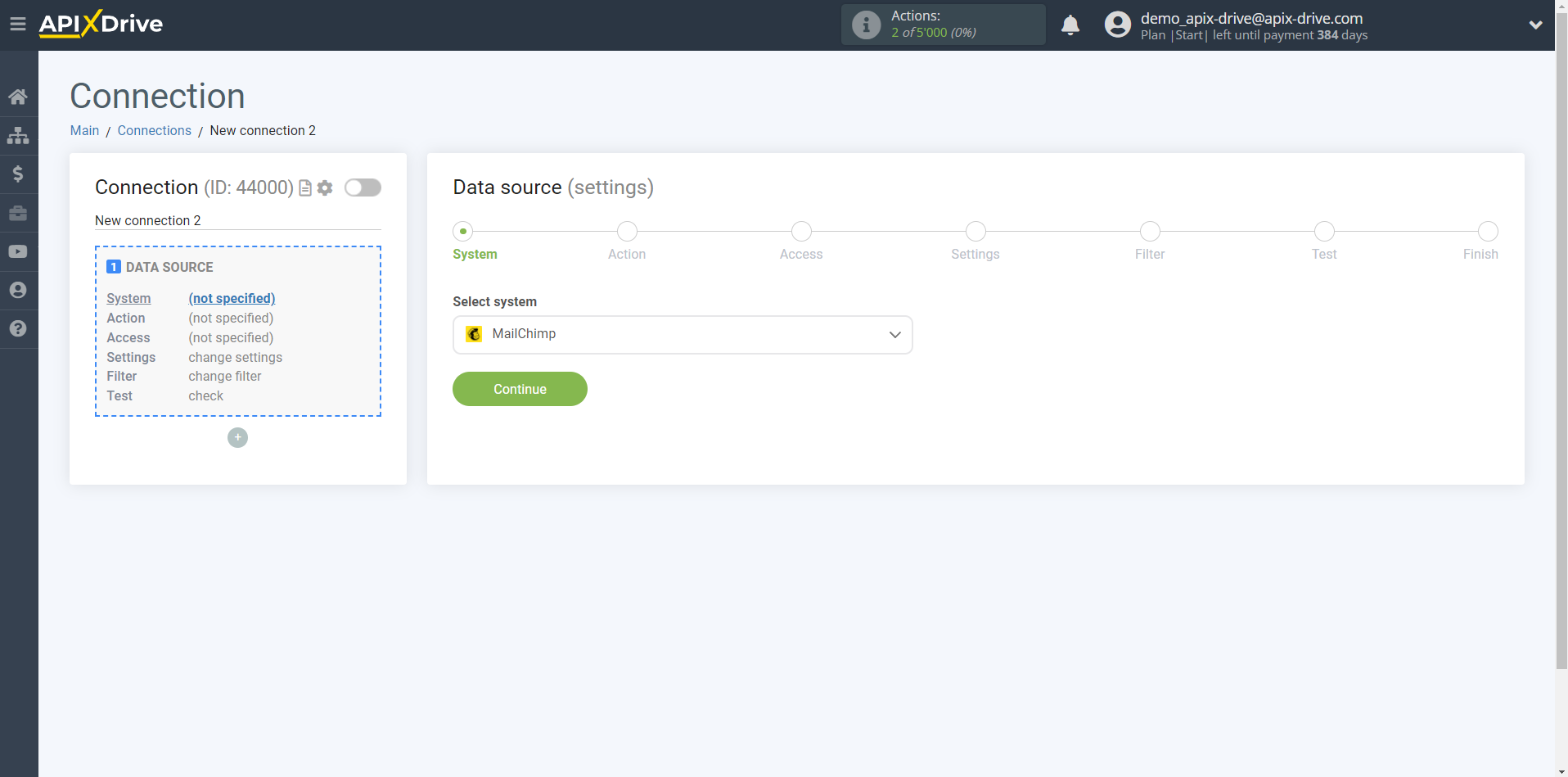Select the Action step
This screenshot has width=1568, height=777.
[x=627, y=232]
